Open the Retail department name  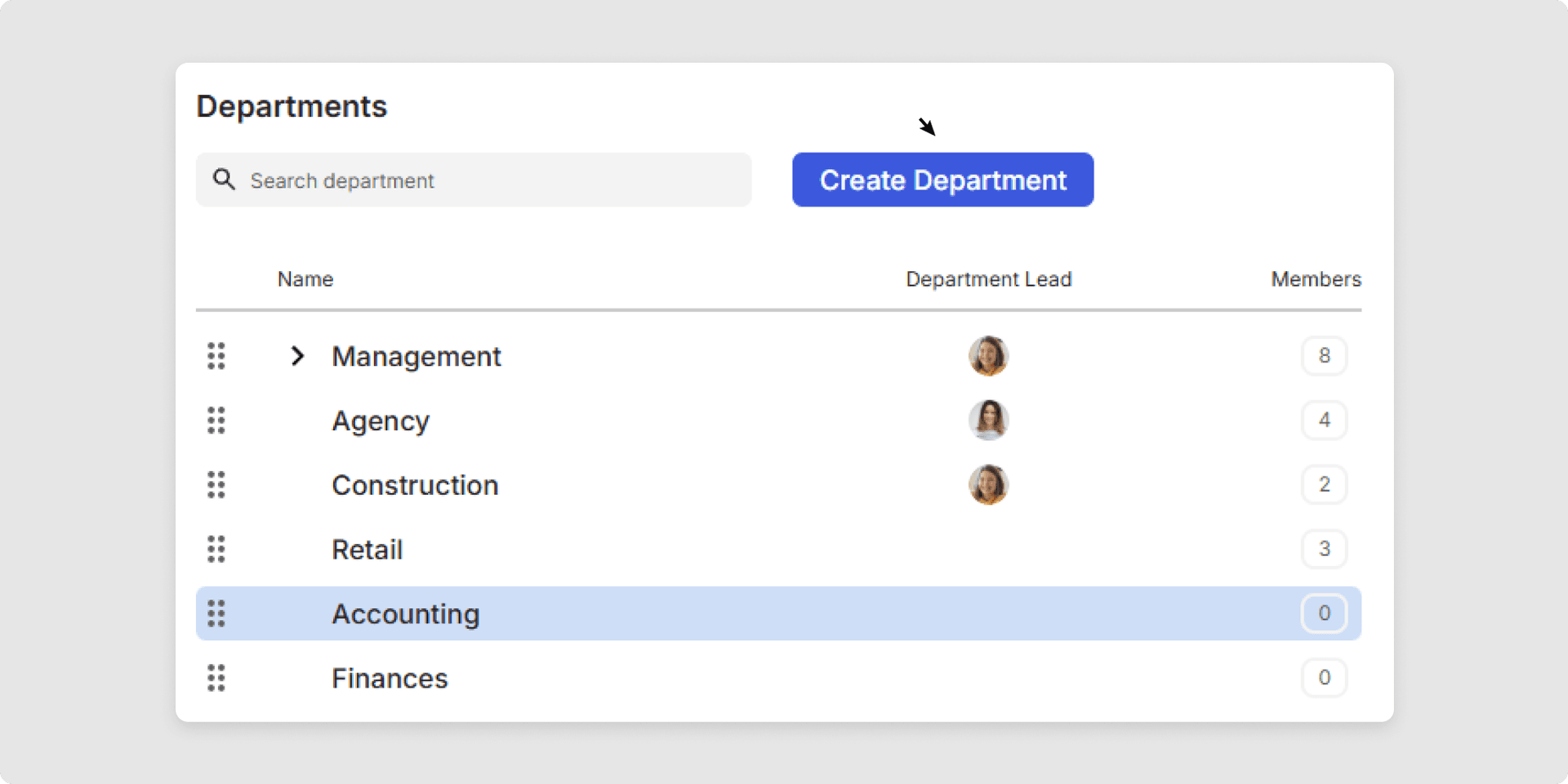(367, 550)
